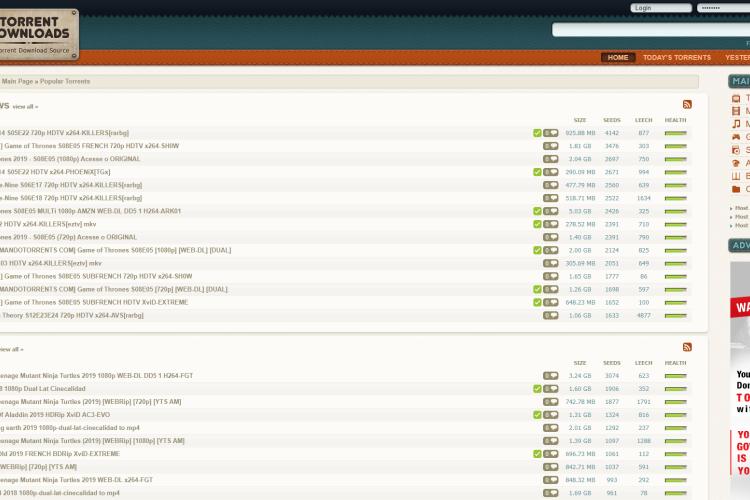
Task: Click verified checkmark on Game of Thrones [720p] DUAL row
Action: tap(537, 289)
